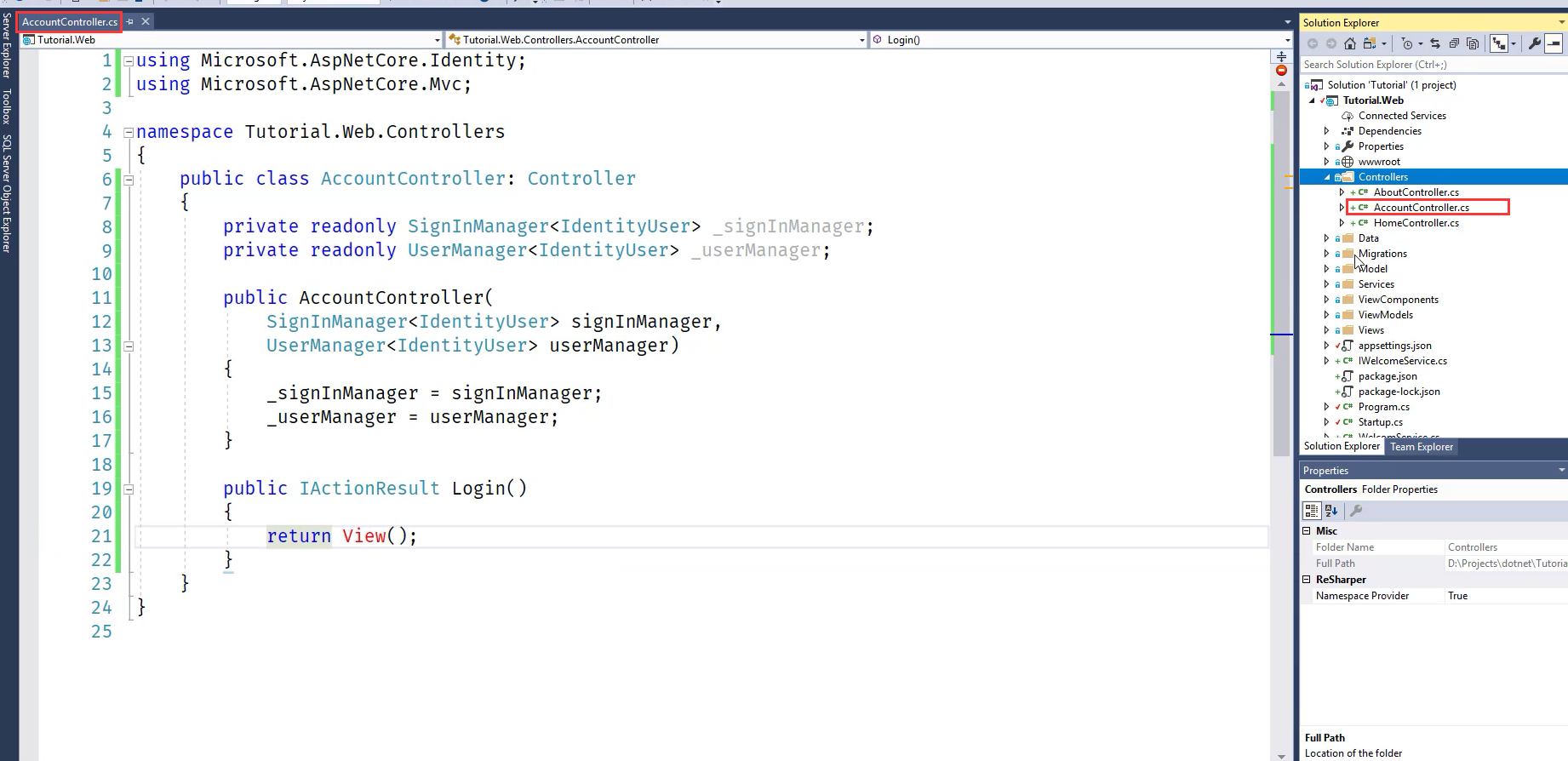This screenshot has width=1568, height=761.
Task: Collapse the Tutorial.Web project node
Action: [1312, 100]
